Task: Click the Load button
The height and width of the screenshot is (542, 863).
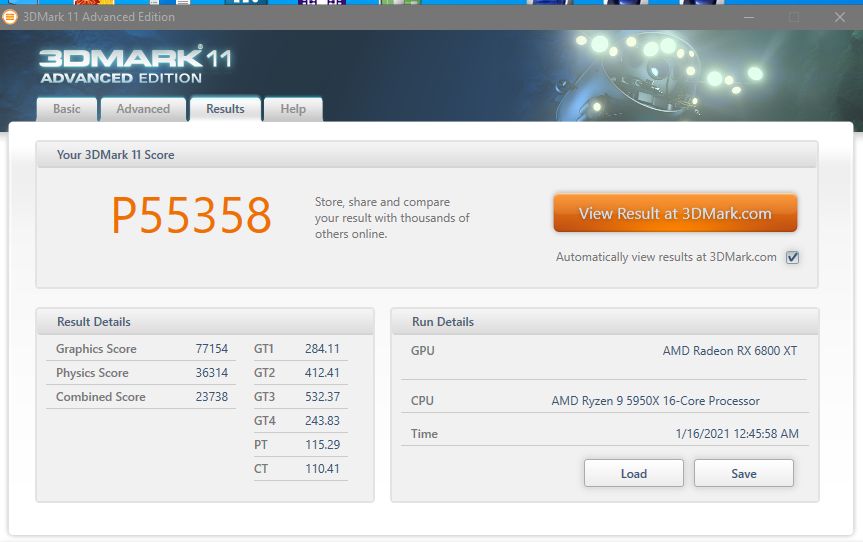Action: [x=633, y=473]
